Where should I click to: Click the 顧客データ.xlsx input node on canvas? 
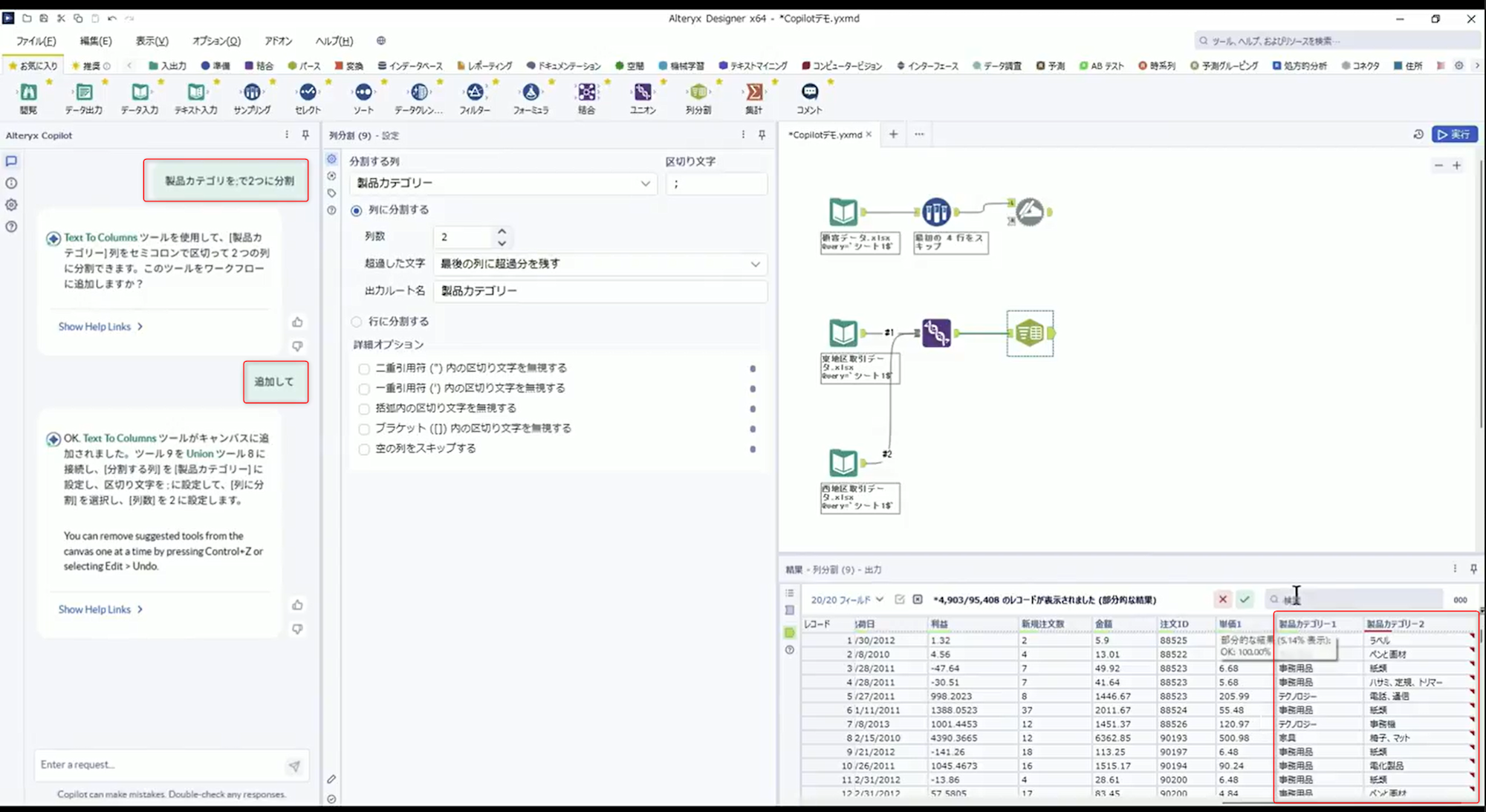tap(843, 212)
